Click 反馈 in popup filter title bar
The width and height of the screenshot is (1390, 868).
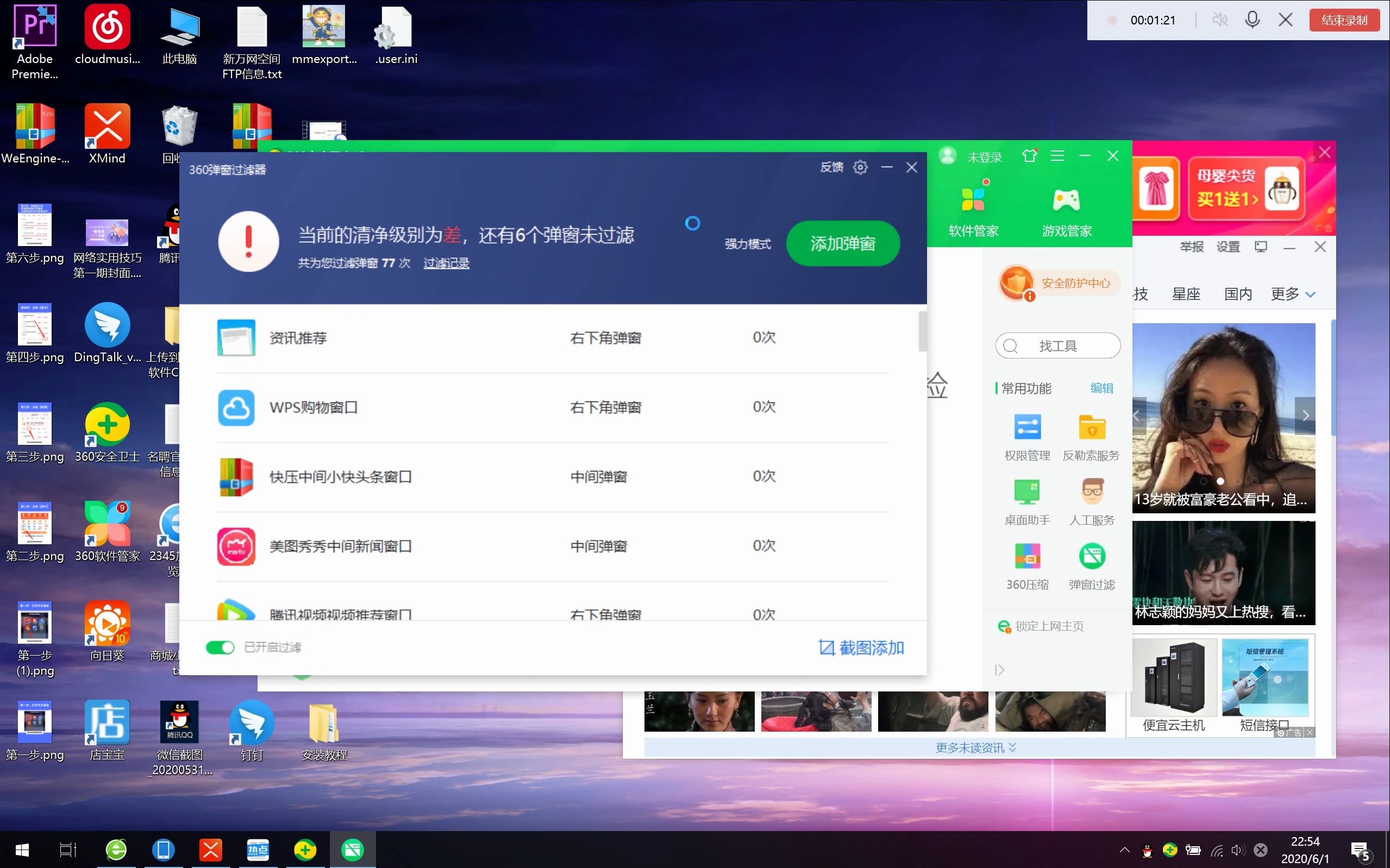pos(831,167)
